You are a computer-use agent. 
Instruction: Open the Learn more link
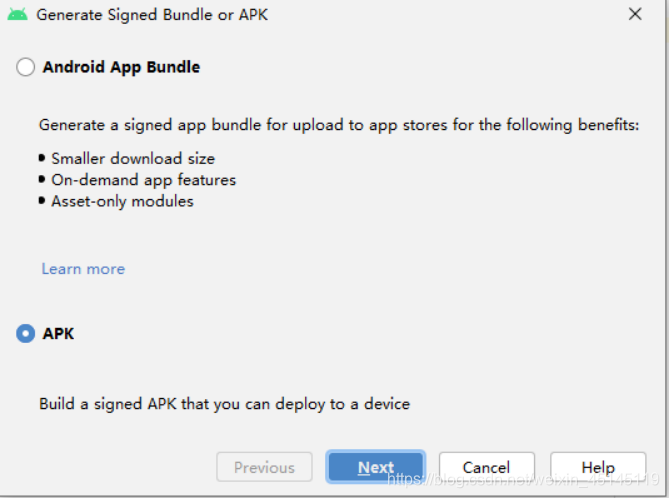(x=83, y=269)
